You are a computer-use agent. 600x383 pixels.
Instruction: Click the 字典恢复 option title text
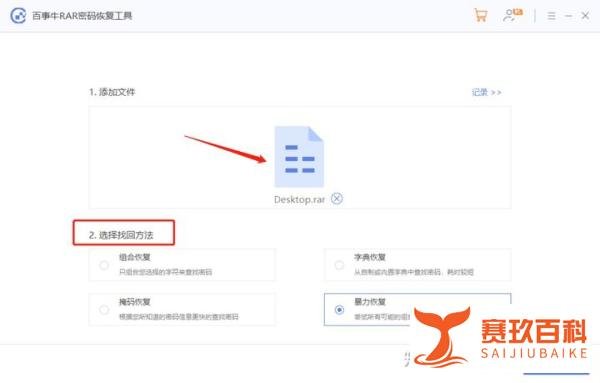(370, 257)
